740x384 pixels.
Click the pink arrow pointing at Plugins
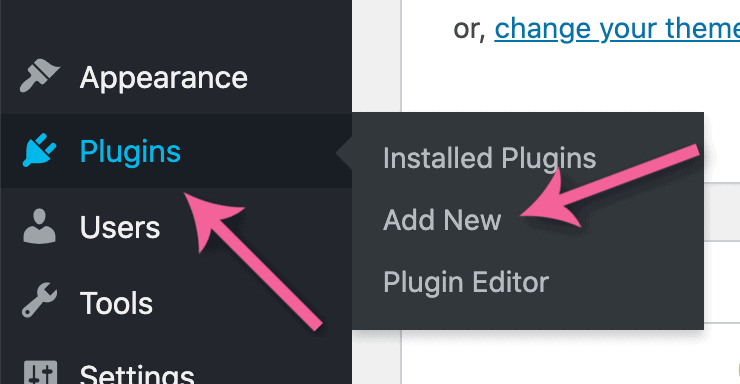[x=253, y=261]
